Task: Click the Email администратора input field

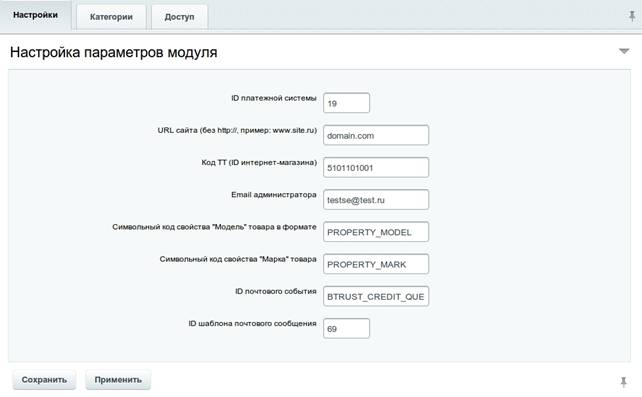Action: (376, 200)
